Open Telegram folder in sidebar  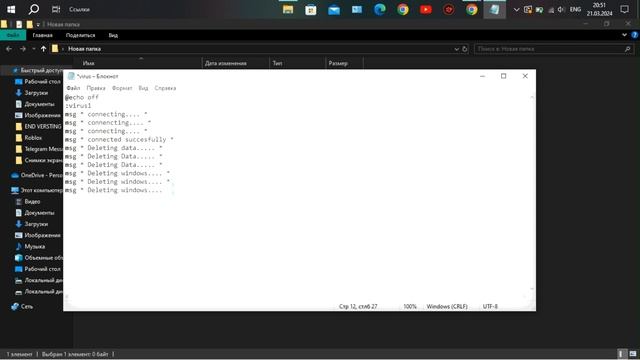(x=38, y=149)
